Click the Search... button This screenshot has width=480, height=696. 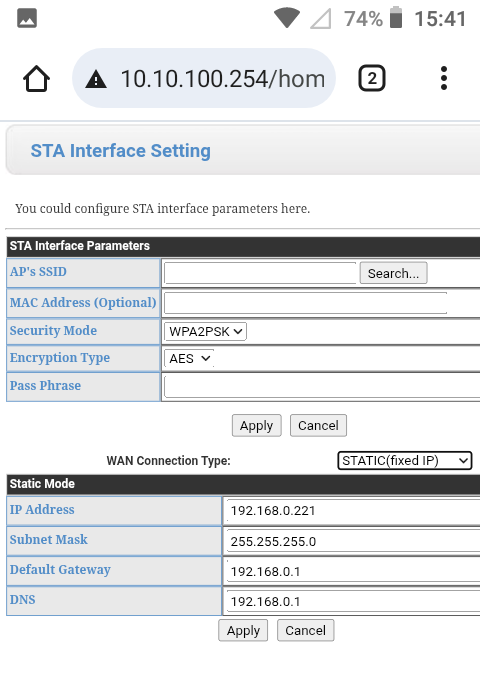pos(393,273)
